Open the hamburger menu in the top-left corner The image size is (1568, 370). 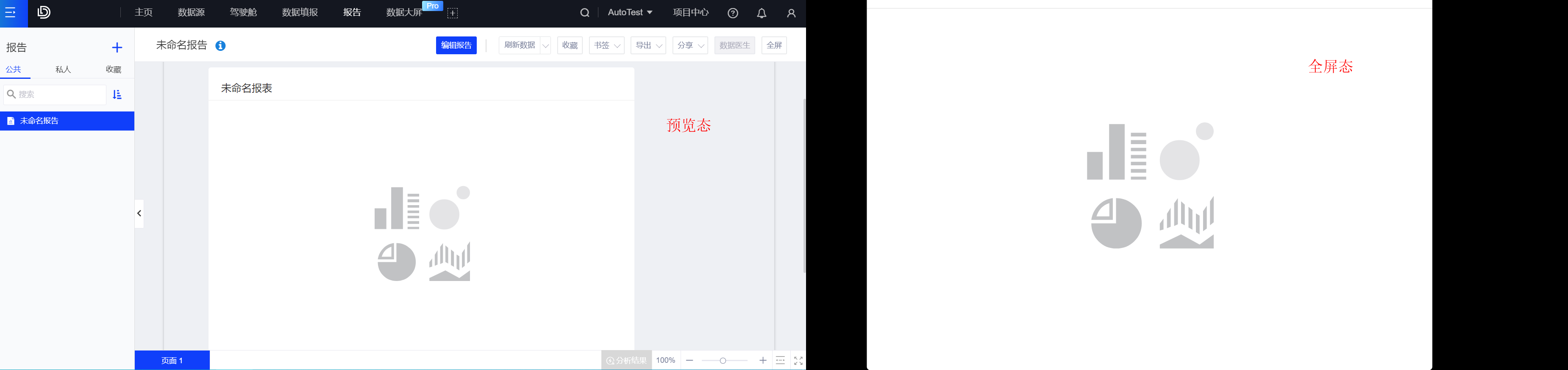pos(11,13)
